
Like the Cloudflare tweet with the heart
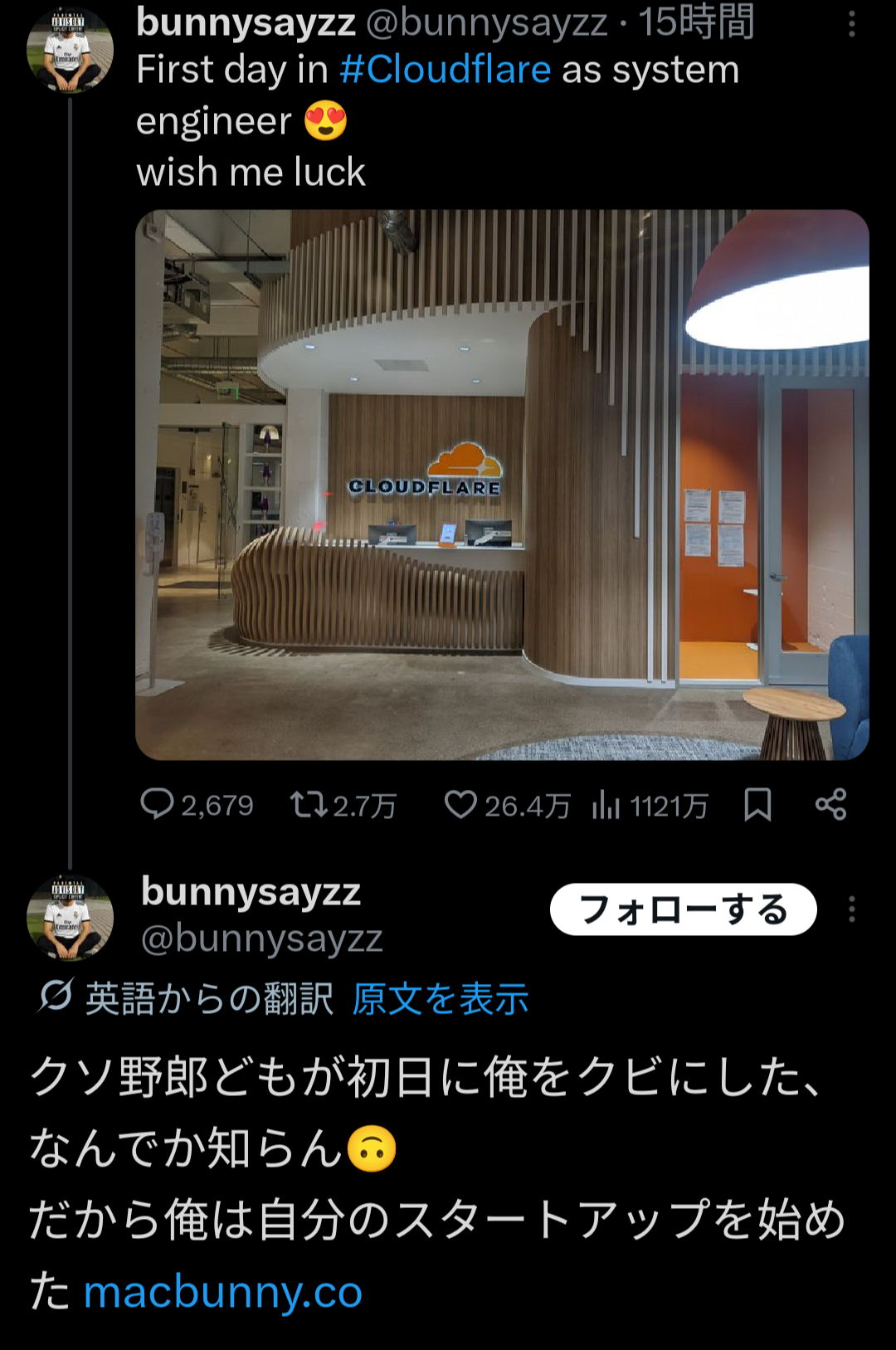pos(460,804)
